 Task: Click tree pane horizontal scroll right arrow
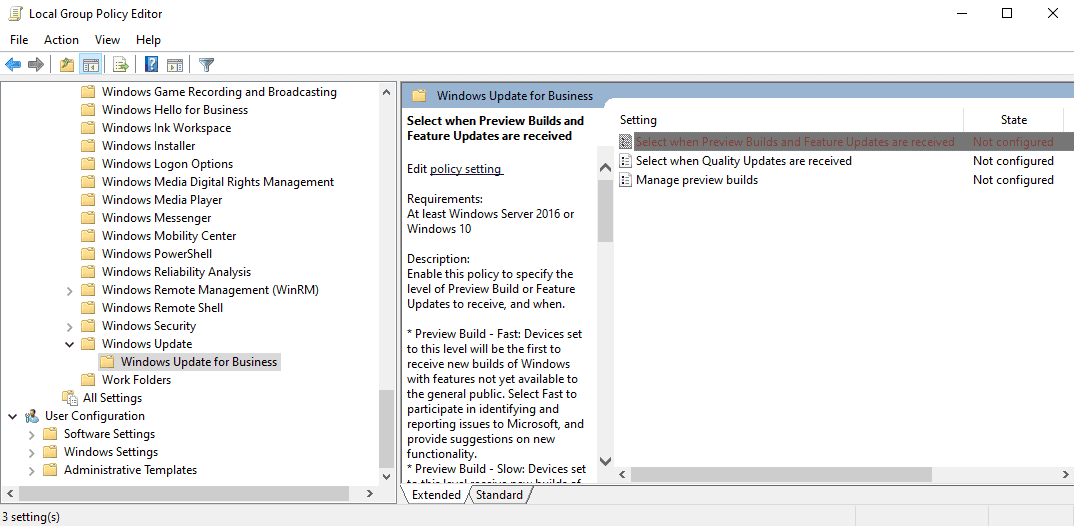click(370, 493)
